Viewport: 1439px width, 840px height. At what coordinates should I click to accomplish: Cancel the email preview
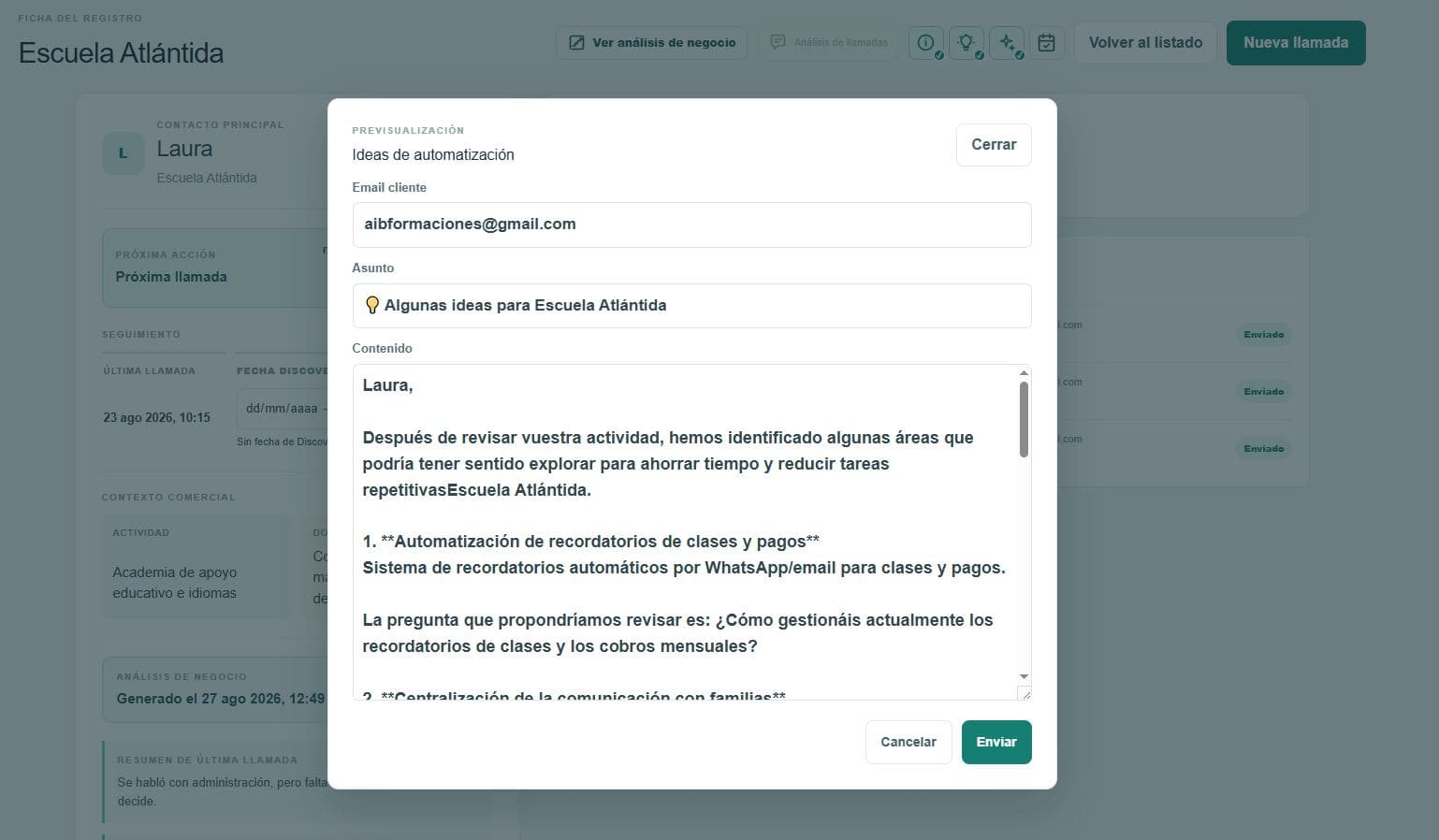pos(908,742)
